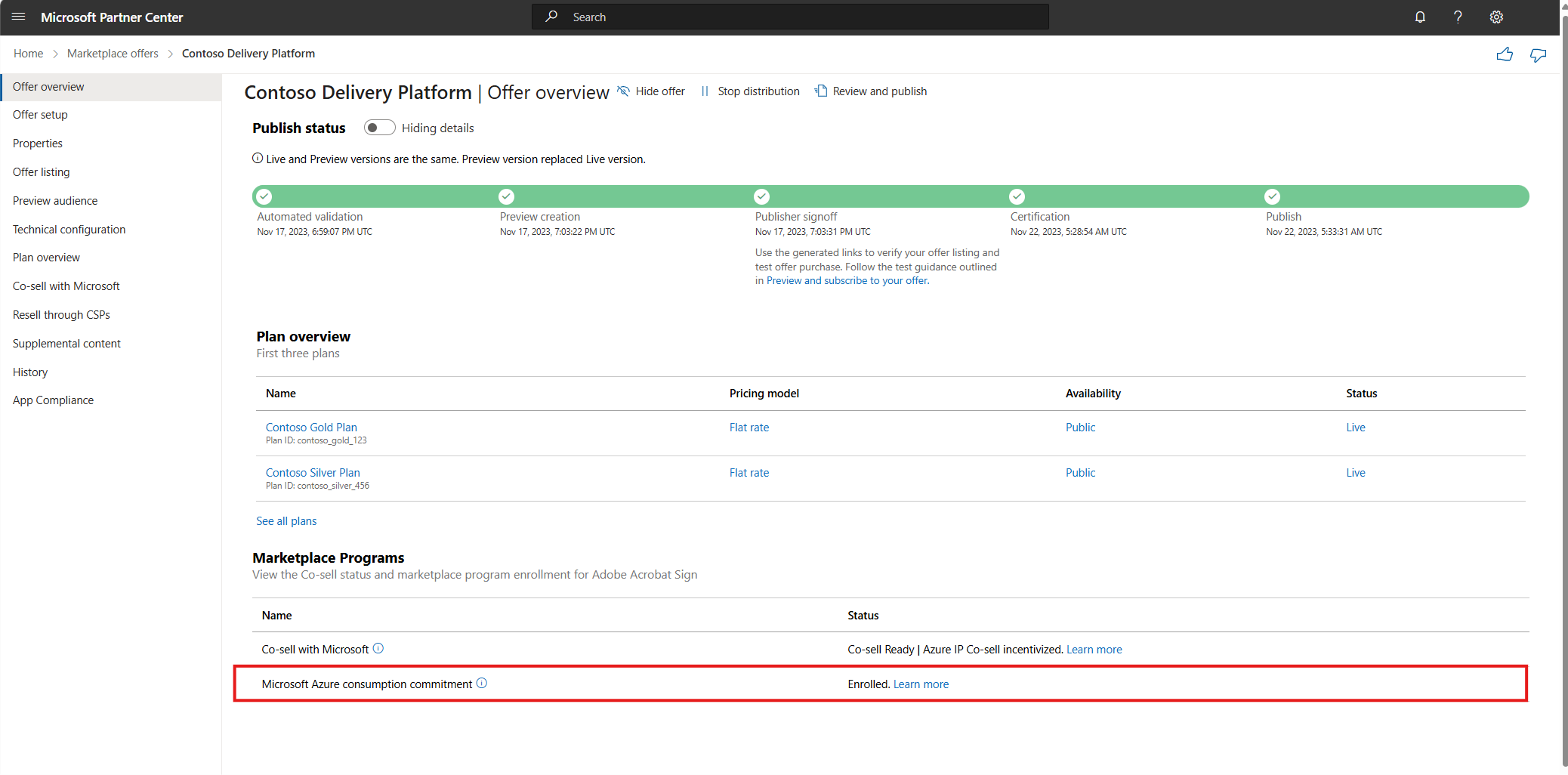The image size is (1568, 775).
Task: Give thumbs down feedback
Action: tap(1538, 54)
